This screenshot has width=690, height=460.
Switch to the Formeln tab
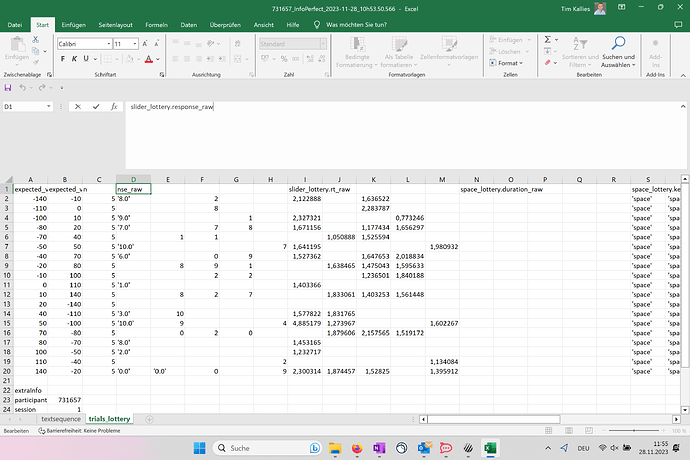tap(156, 25)
